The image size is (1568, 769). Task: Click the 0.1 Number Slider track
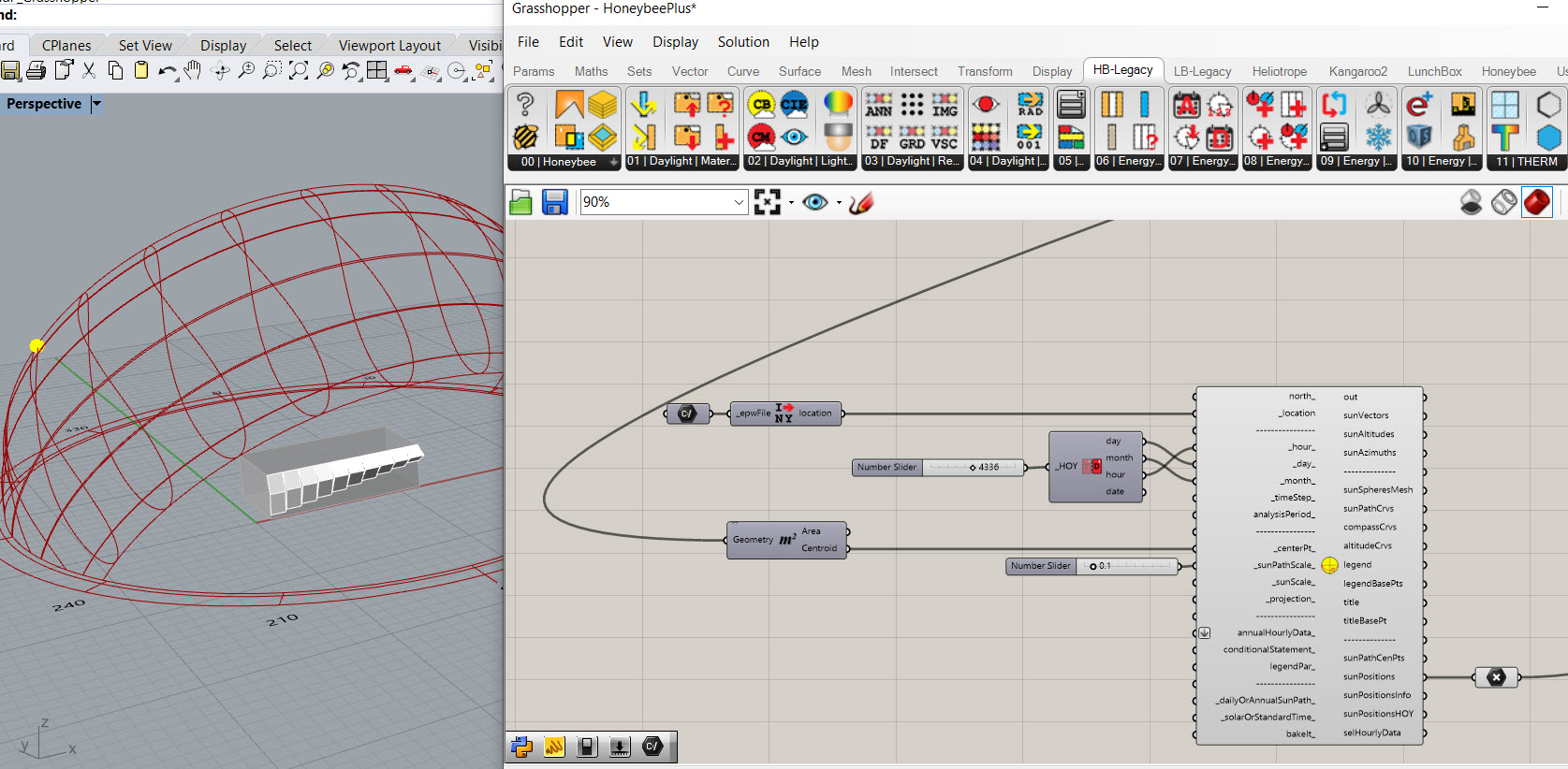(1128, 566)
